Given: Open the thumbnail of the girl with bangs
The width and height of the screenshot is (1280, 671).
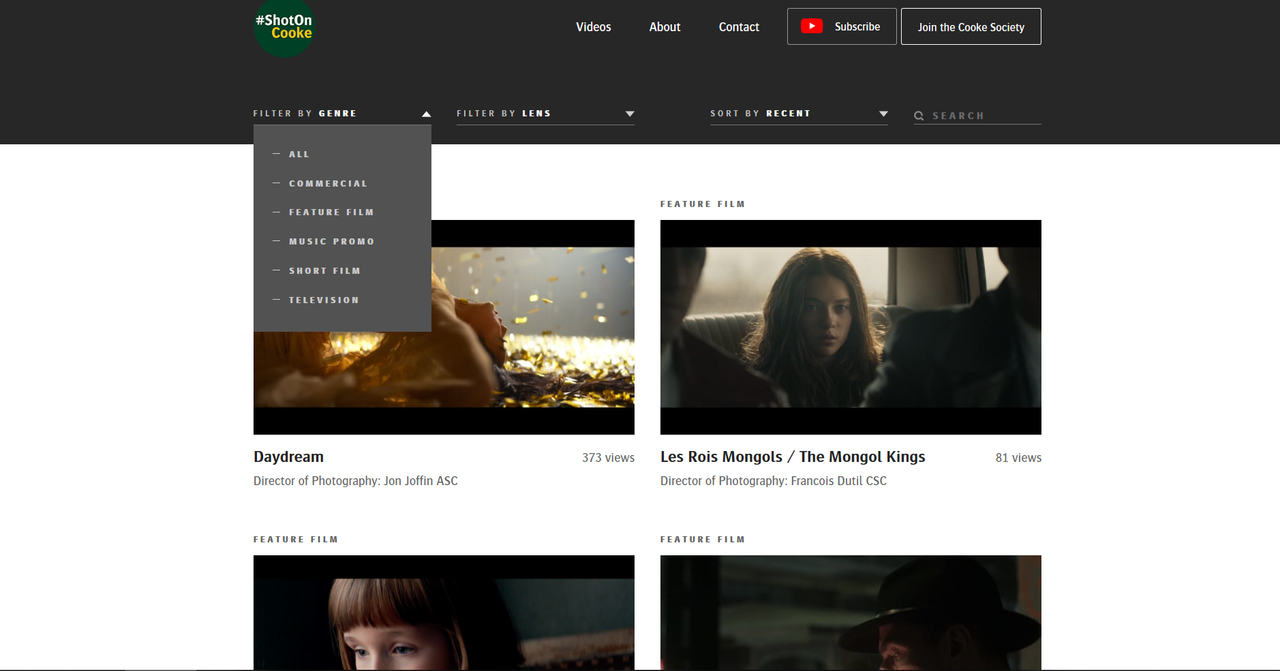Looking at the screenshot, I should [x=444, y=613].
